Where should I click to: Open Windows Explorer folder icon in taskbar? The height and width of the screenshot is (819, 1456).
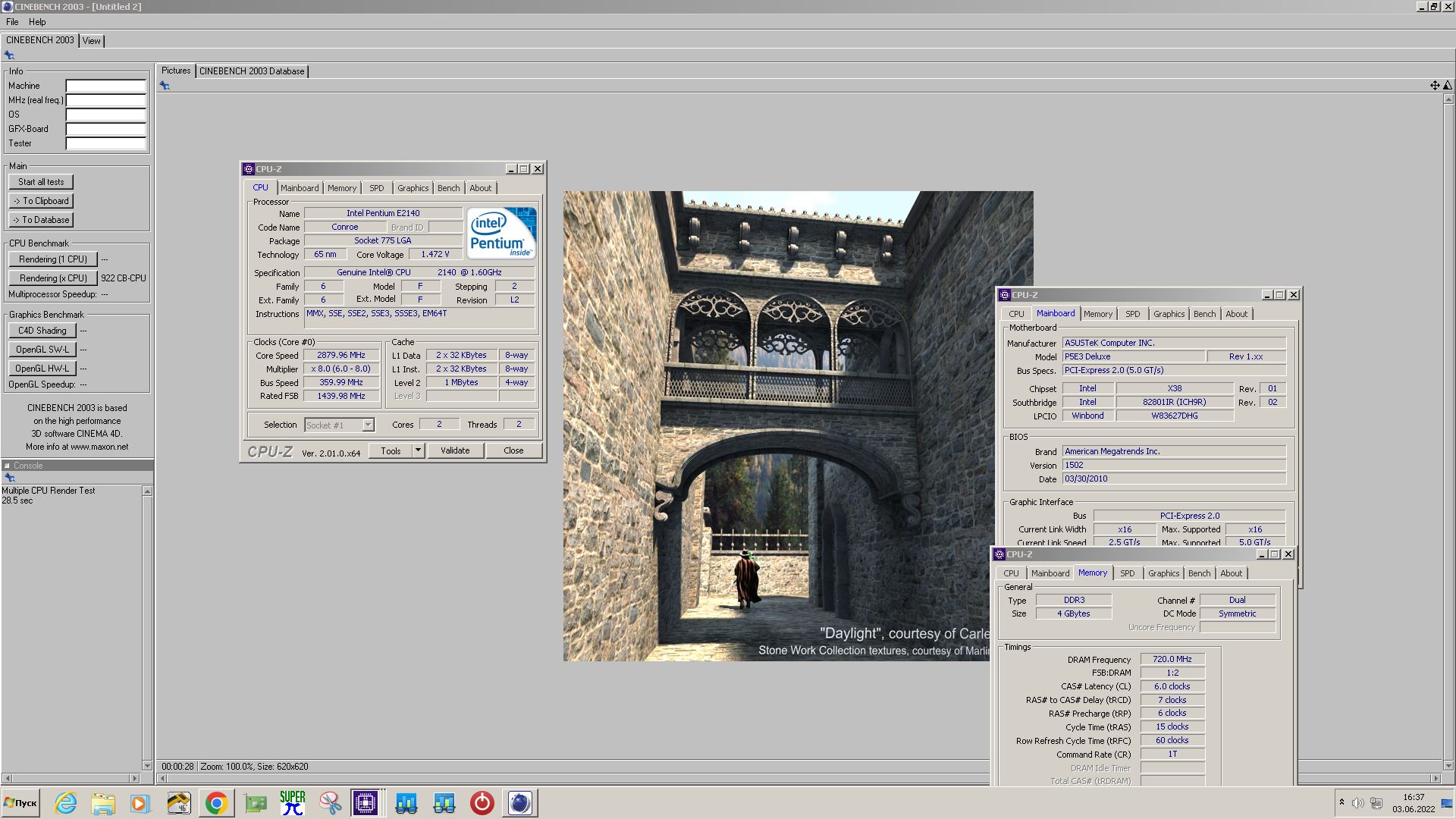pyautogui.click(x=103, y=803)
